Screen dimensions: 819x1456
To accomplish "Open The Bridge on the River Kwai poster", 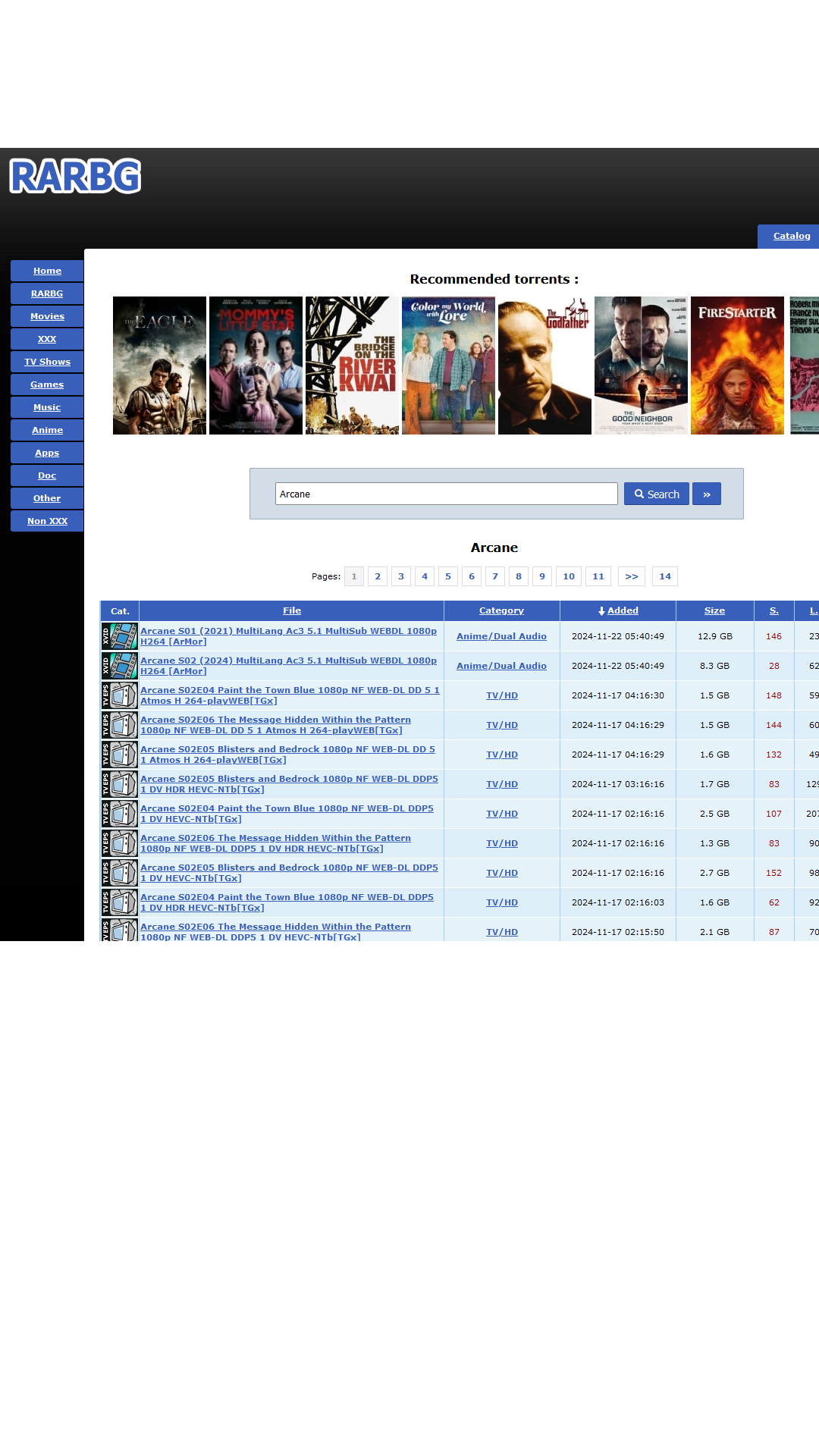I will pos(352,366).
